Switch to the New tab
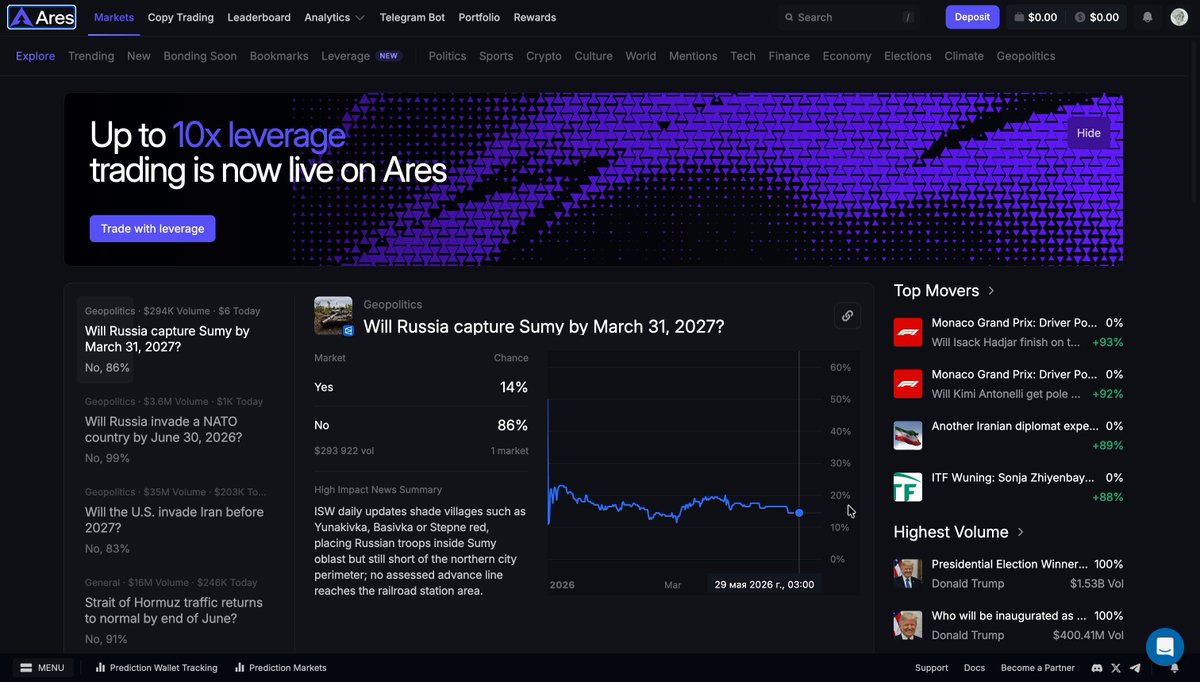The width and height of the screenshot is (1200, 682). (x=139, y=56)
